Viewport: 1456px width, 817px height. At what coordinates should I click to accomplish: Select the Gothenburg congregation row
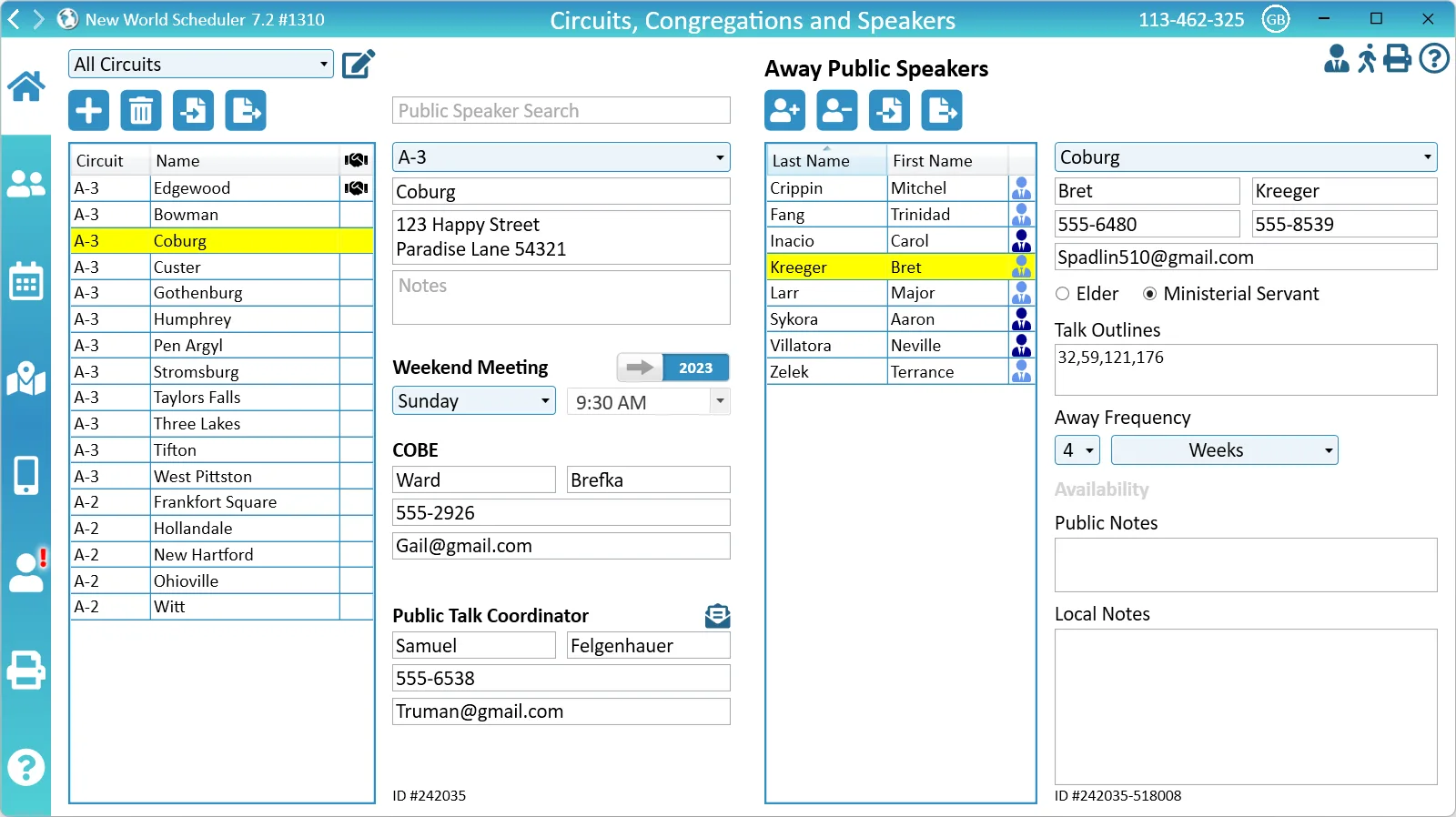(x=198, y=293)
